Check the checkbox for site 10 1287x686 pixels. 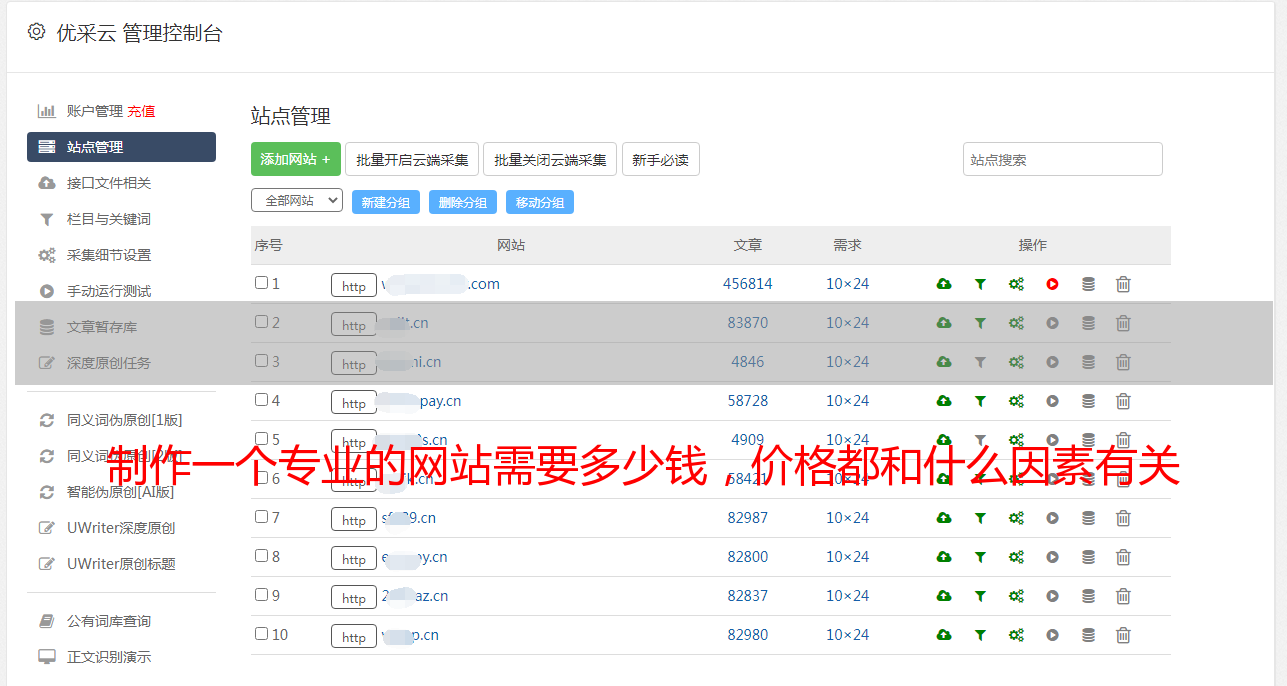(x=261, y=634)
